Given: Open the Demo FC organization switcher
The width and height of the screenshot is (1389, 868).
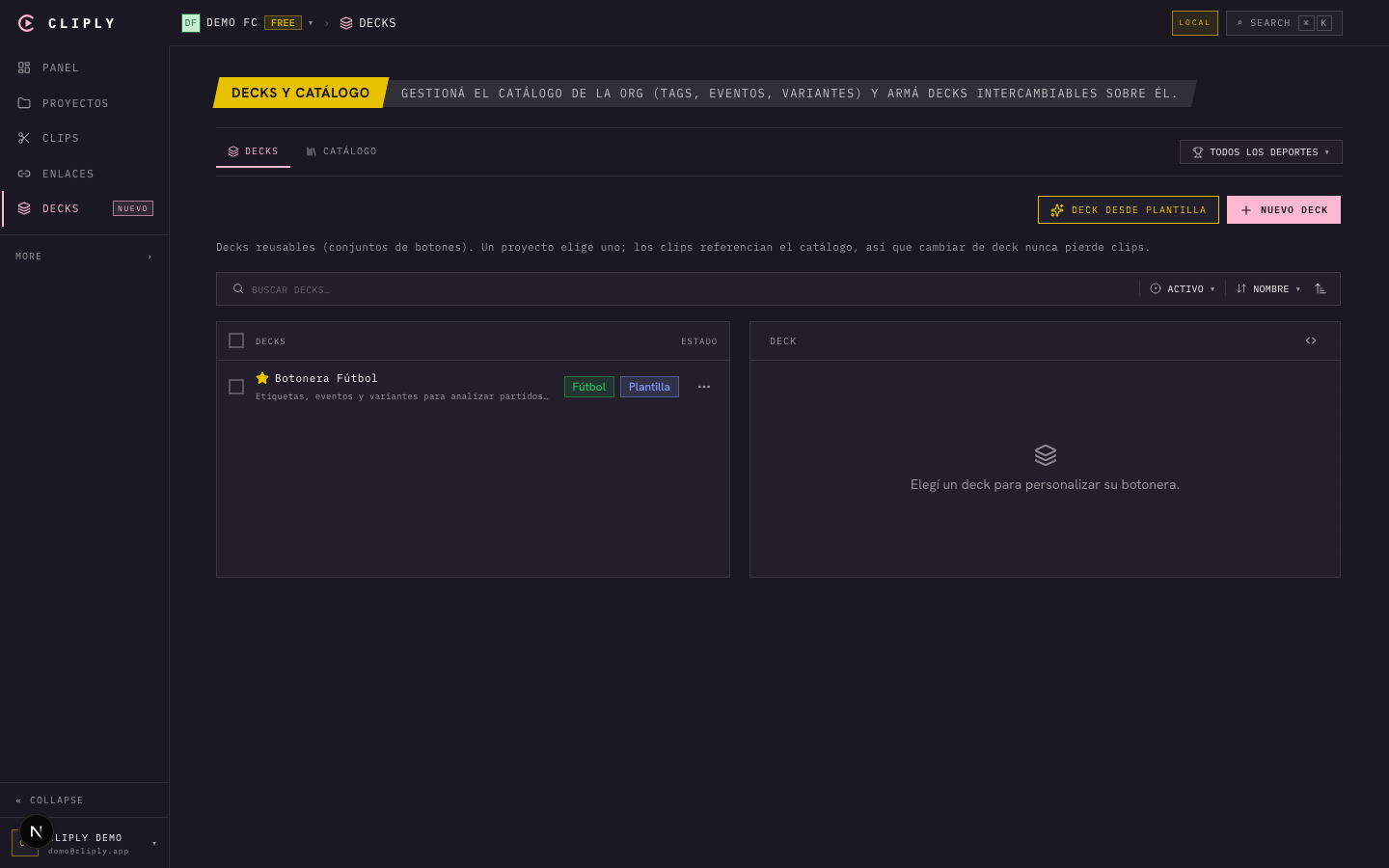Looking at the screenshot, I should click(248, 22).
